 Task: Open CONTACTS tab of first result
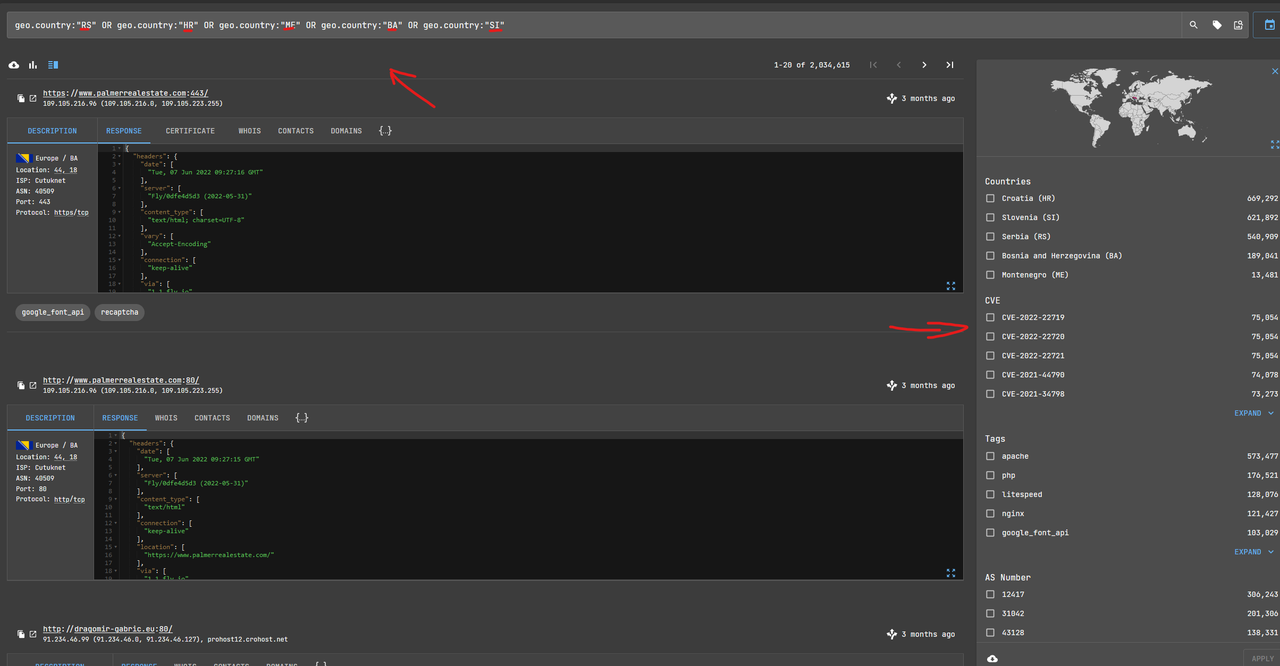[x=296, y=131]
